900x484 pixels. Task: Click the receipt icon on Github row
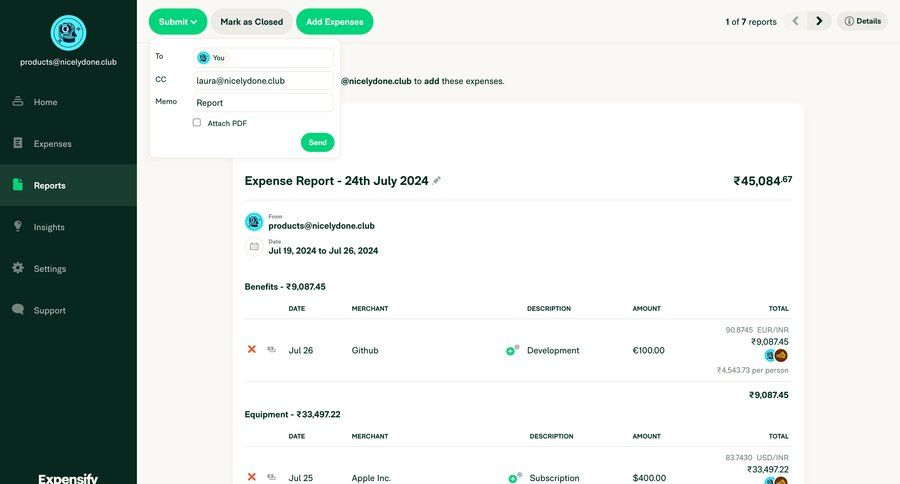(272, 350)
